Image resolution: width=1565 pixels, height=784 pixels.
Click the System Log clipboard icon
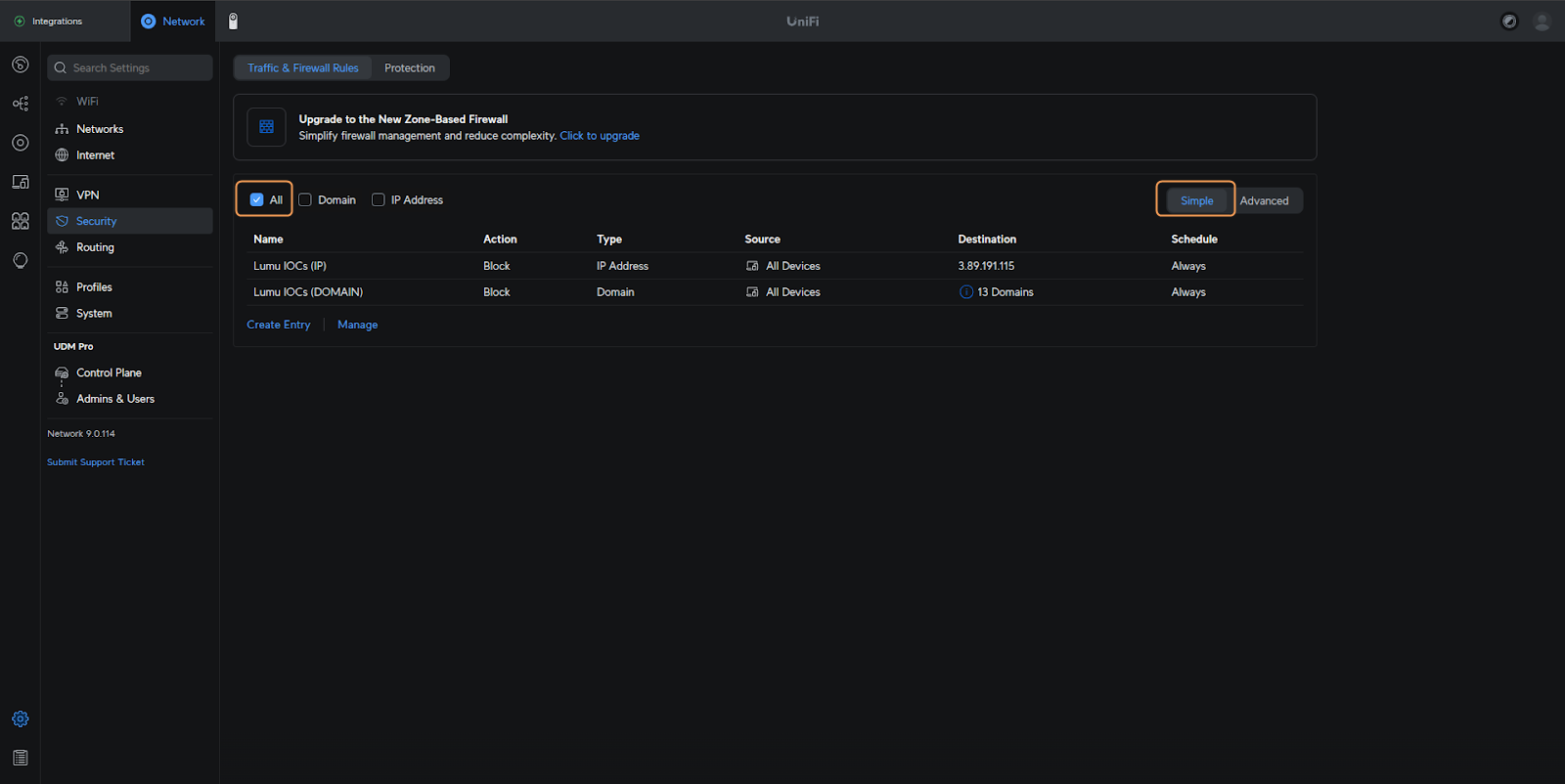tap(20, 758)
